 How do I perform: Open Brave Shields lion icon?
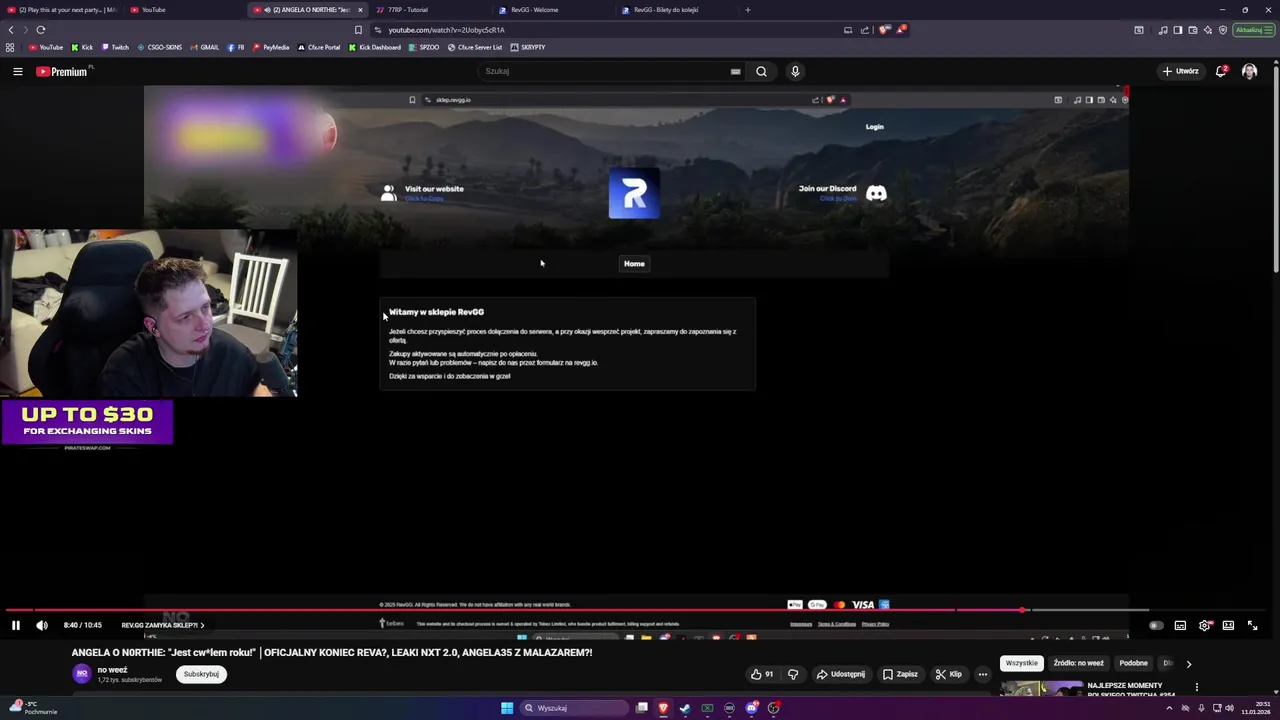pos(884,30)
